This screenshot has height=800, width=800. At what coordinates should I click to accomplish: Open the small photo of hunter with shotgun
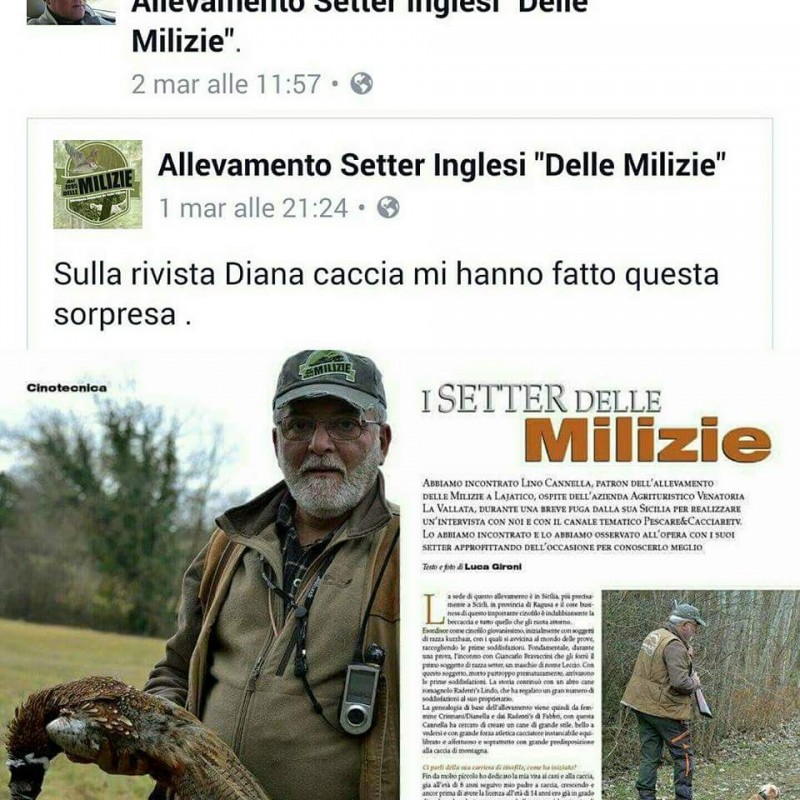[x=701, y=695]
